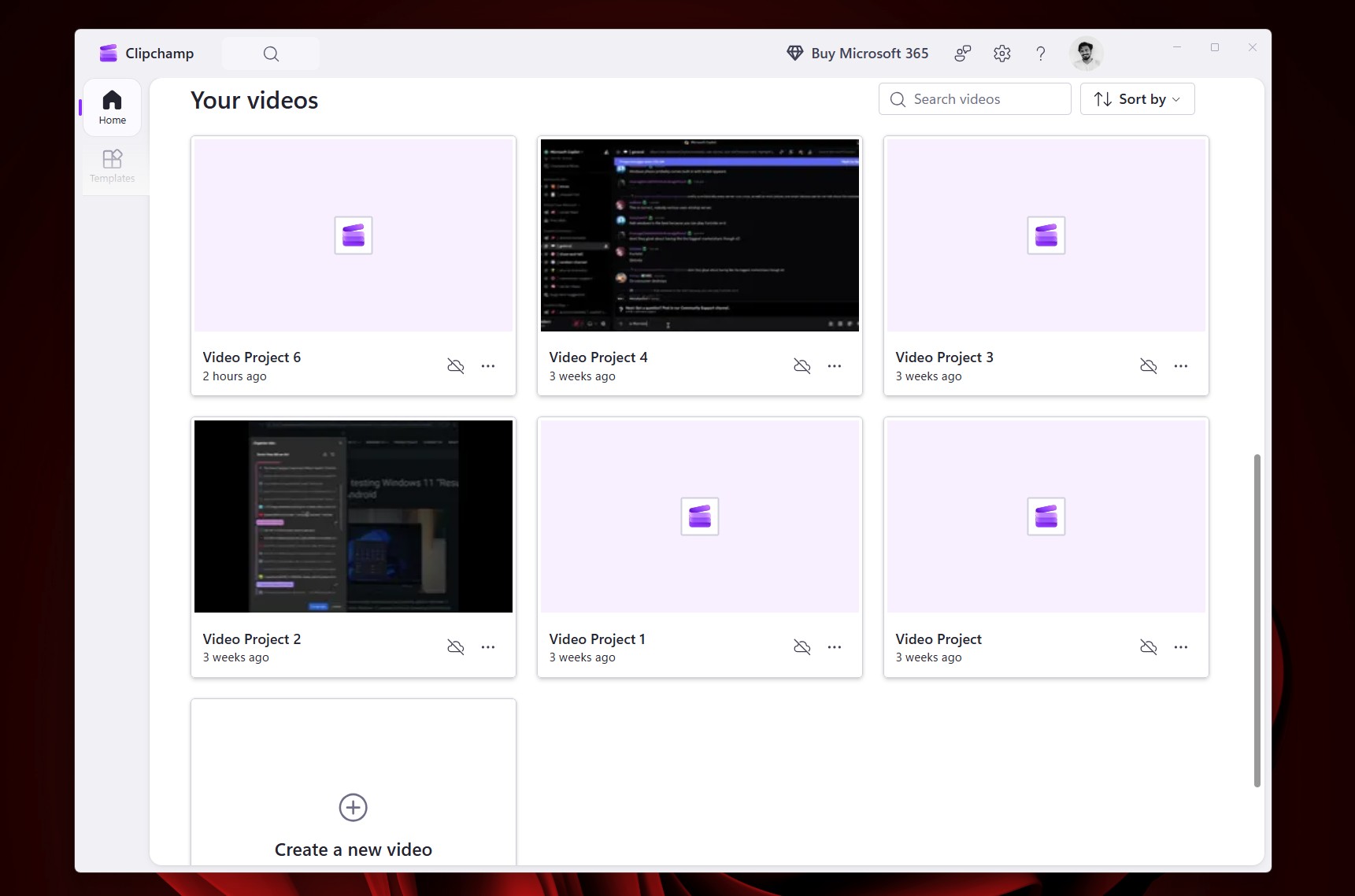The image size is (1355, 896).
Task: Click the cloud backup icon on Video Project 6
Action: pos(456,366)
